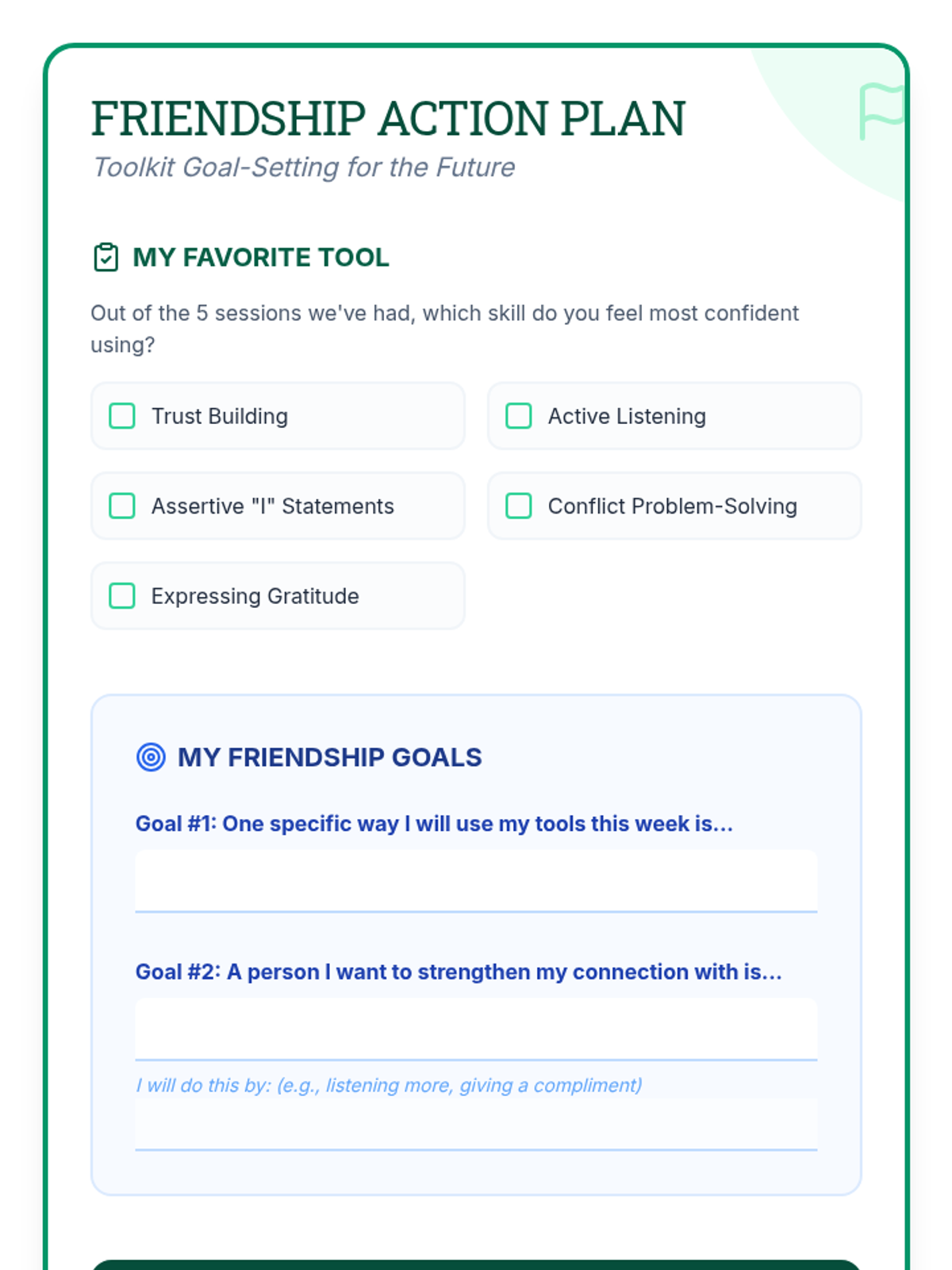Click the Friendship Action Plan title
952x1270 pixels.
point(388,119)
